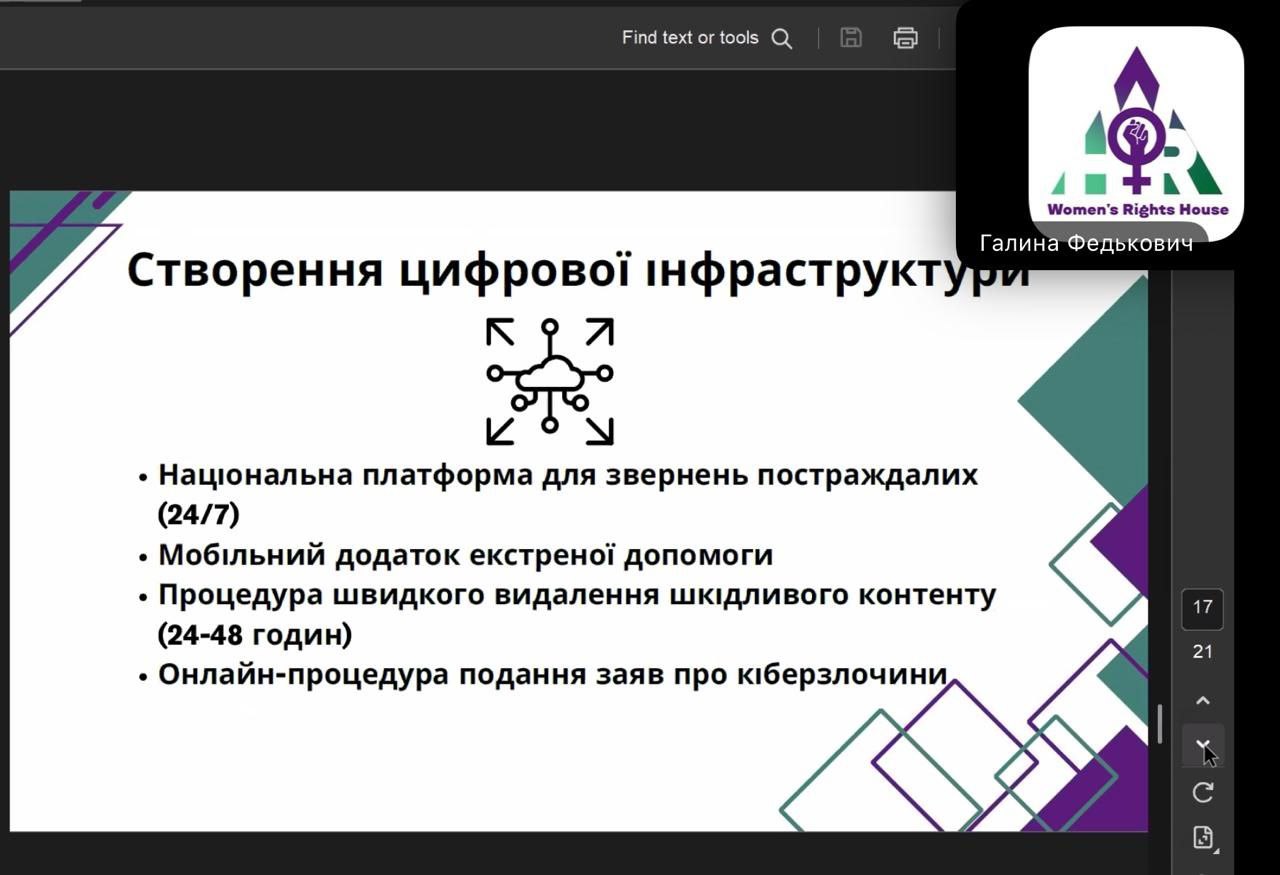Click the total page count 21

click(x=1202, y=652)
